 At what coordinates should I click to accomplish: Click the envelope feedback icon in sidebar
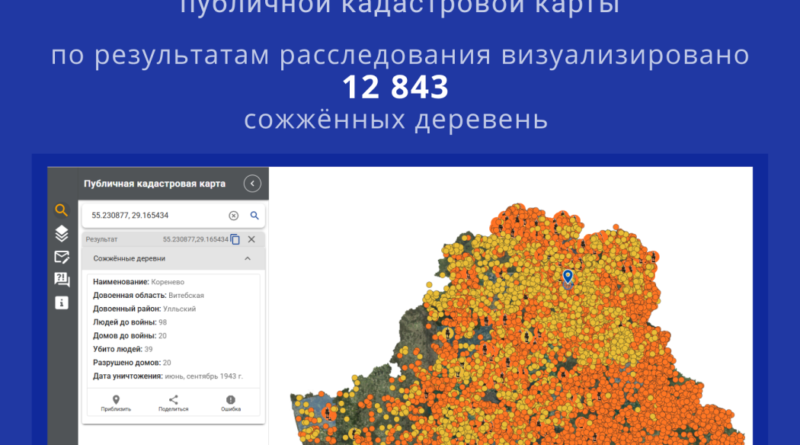tap(61, 257)
